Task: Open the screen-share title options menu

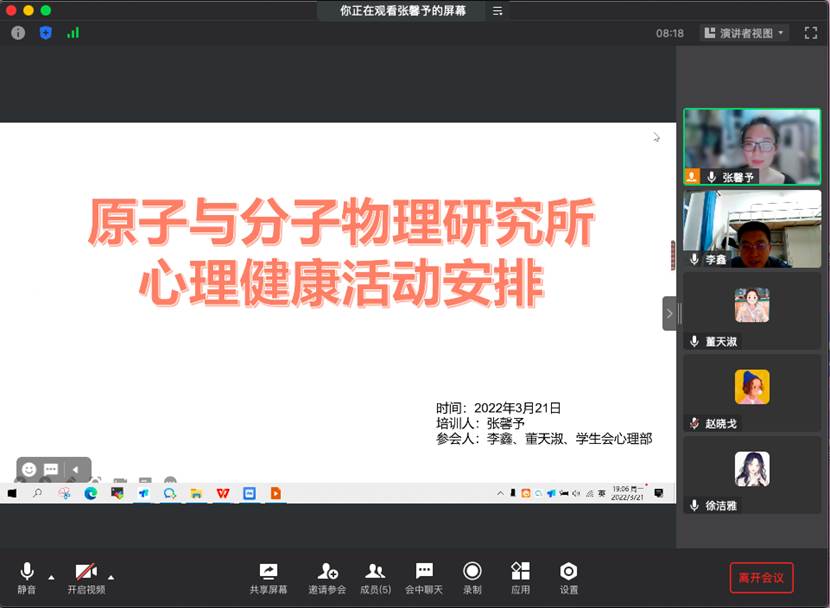Action: (x=497, y=11)
